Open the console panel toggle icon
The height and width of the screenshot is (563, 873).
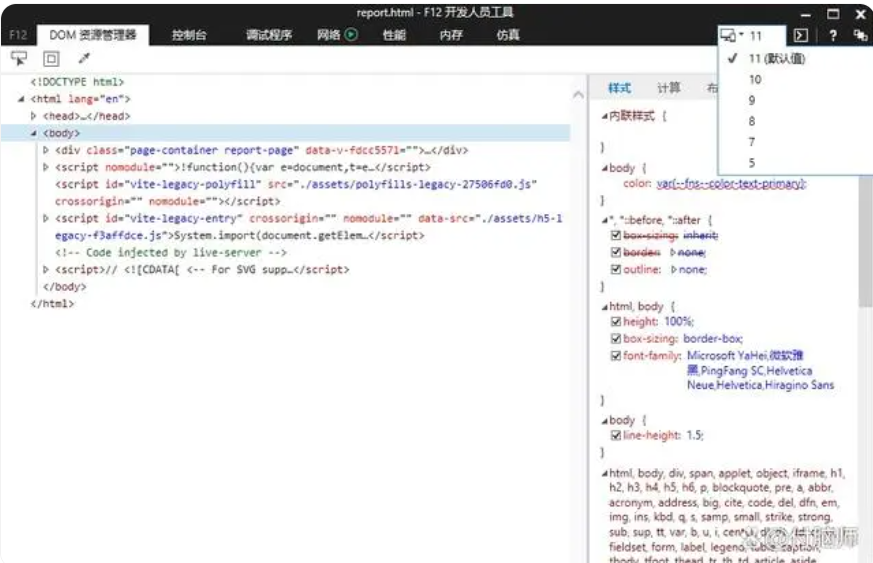801,36
